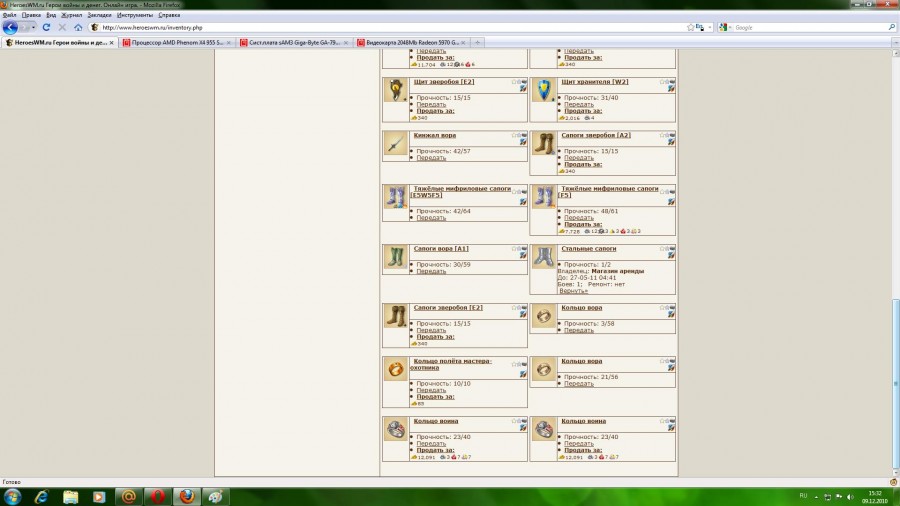Click Вернуть» in the Стальные сапоги card
The image size is (900, 506).
[573, 291]
